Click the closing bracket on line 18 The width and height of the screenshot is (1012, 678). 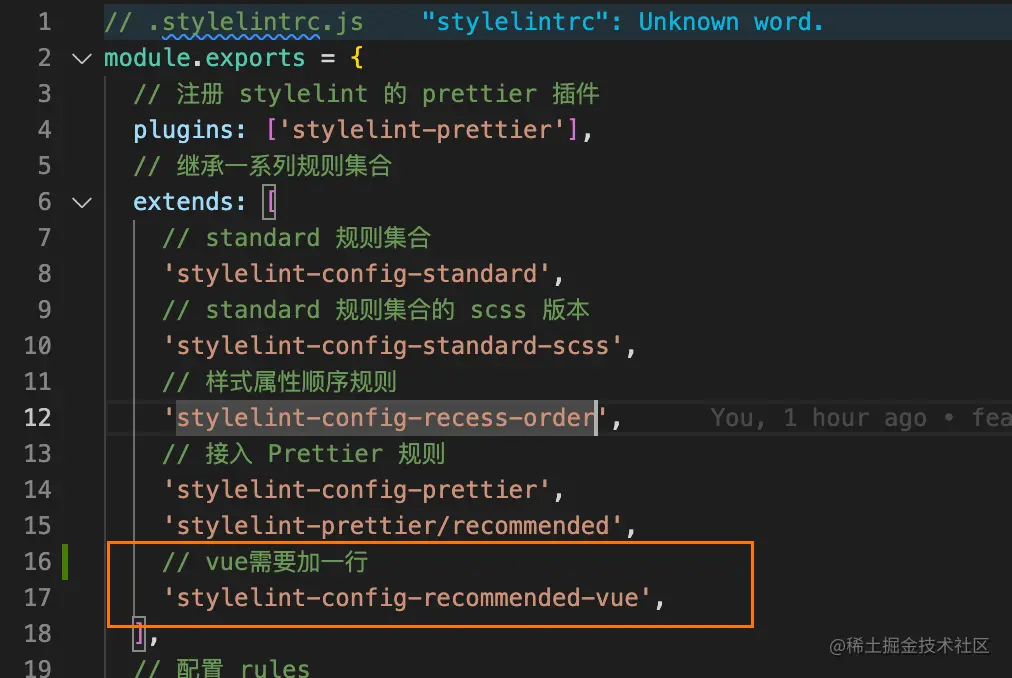(139, 634)
